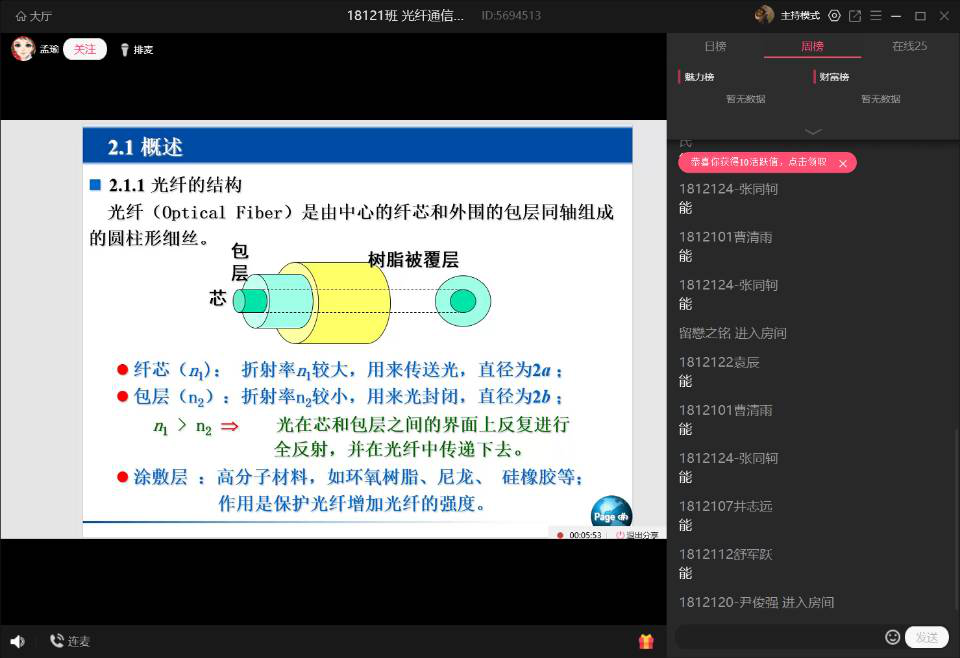960x658 pixels.
Task: Click 发送 to send message
Action: [x=926, y=637]
